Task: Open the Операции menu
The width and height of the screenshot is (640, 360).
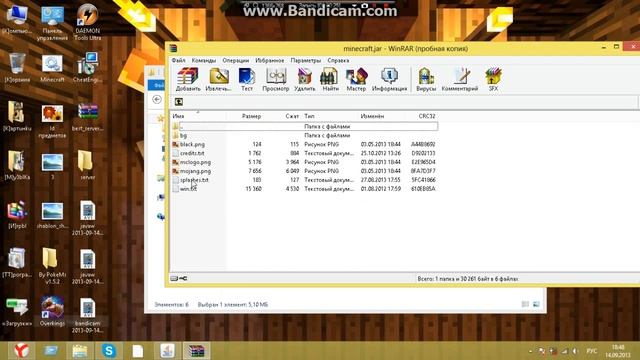Action: (236, 60)
